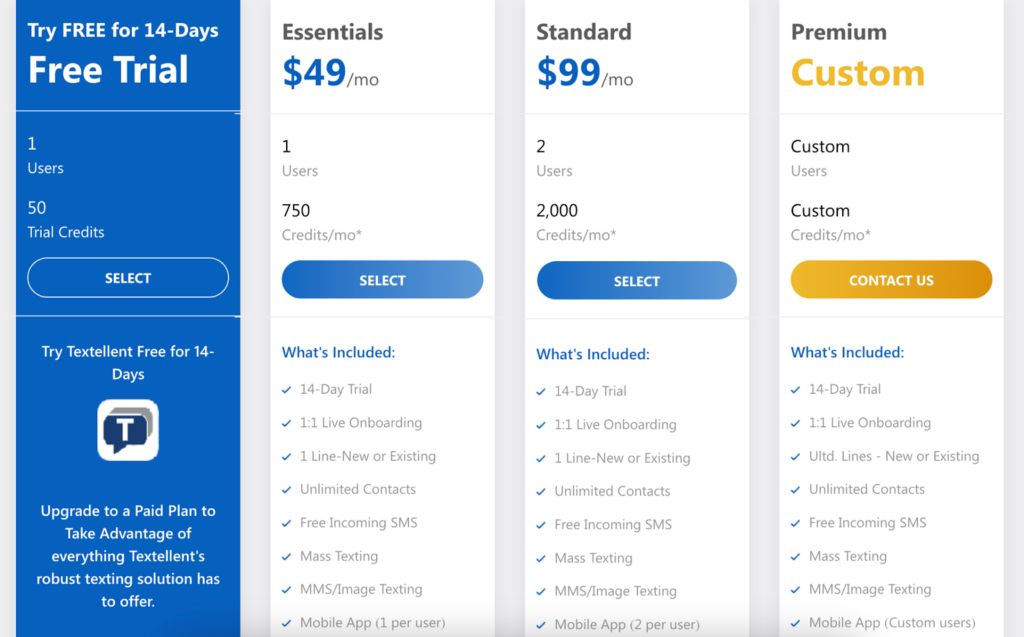Click CONTACT US for the Premium plan
The width and height of the screenshot is (1024, 637).
(x=890, y=280)
